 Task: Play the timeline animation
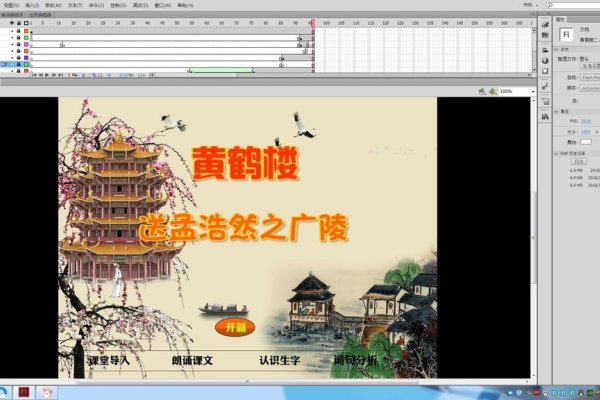[x=47, y=75]
